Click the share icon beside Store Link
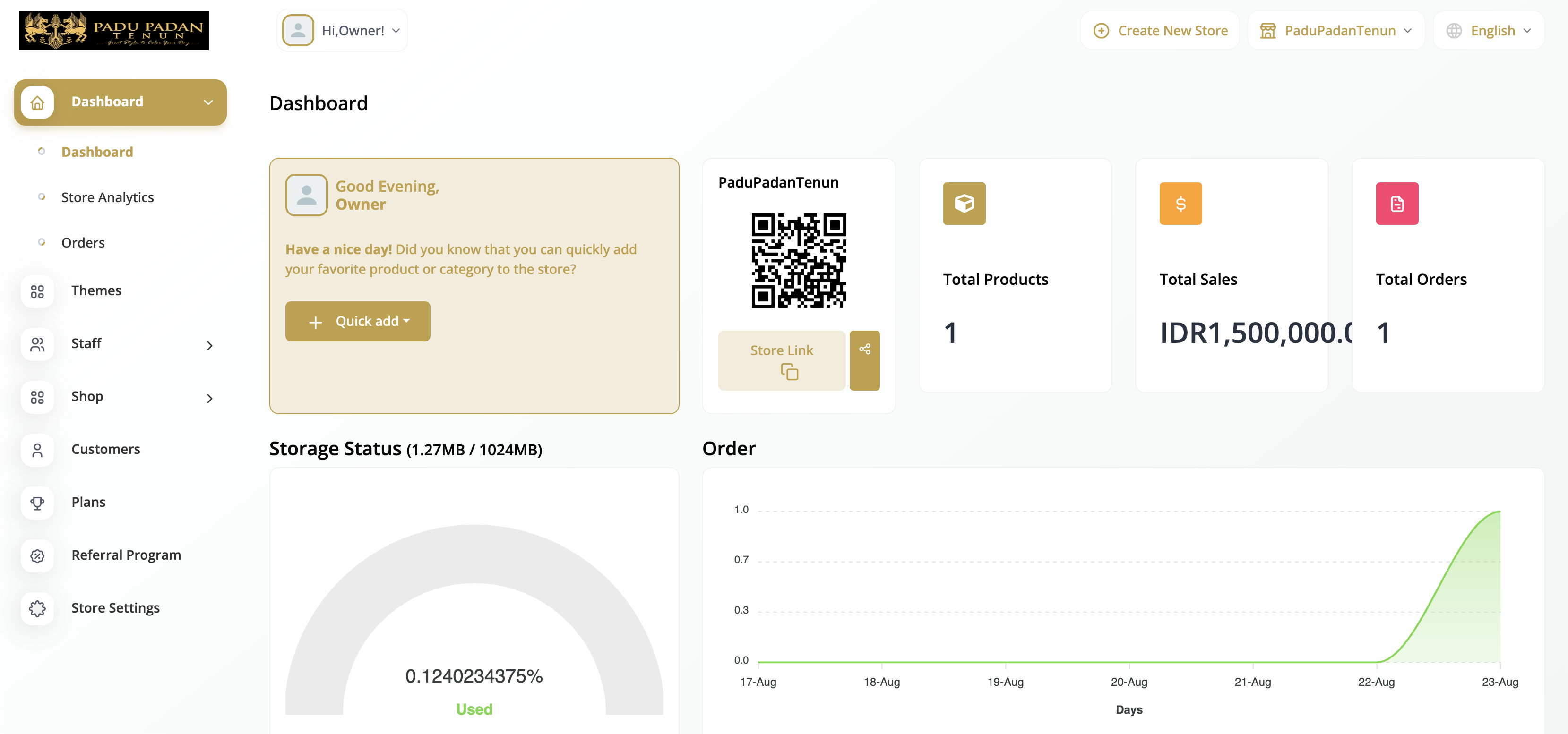The width and height of the screenshot is (1568, 734). coord(864,360)
